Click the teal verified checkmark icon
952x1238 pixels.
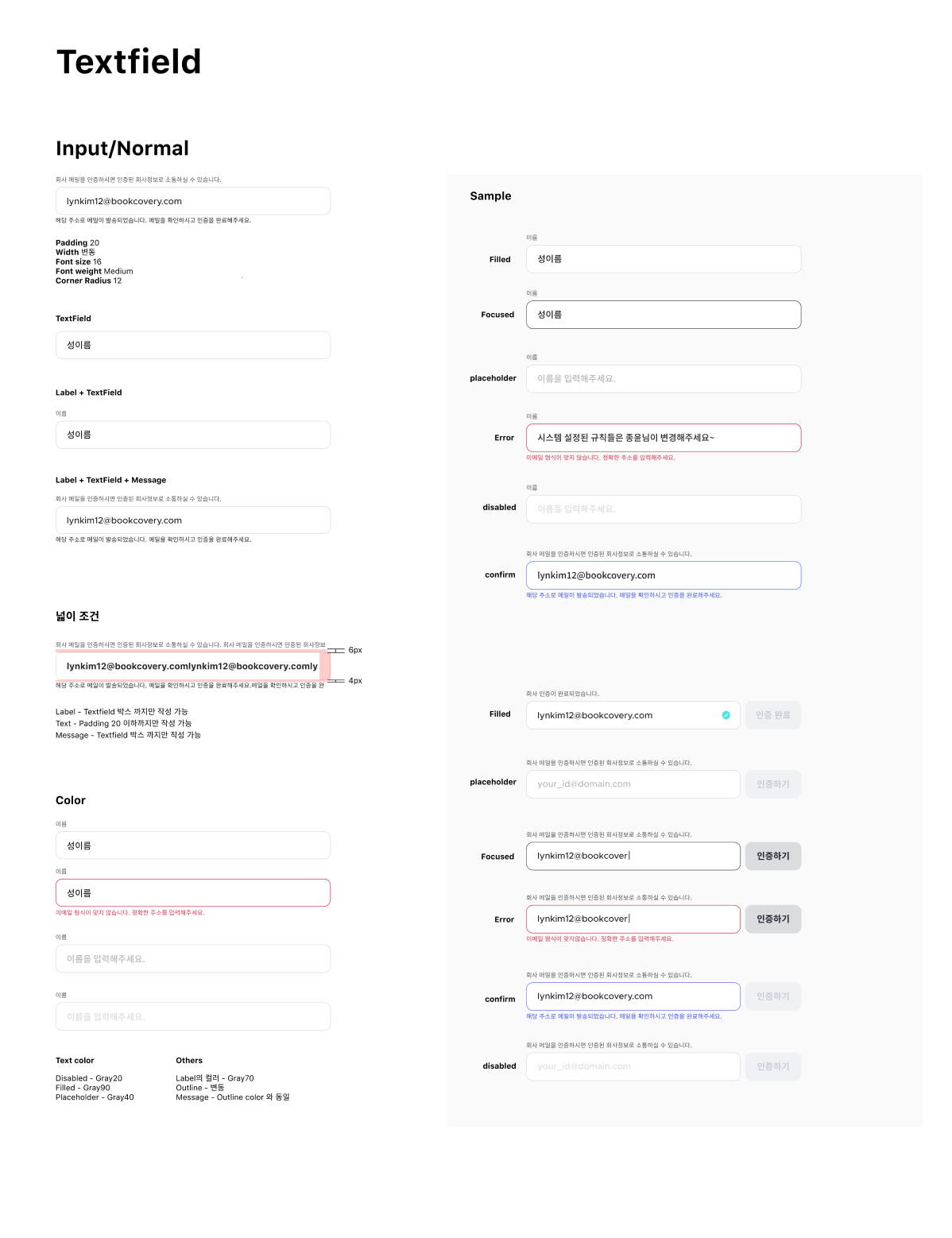pyautogui.click(x=726, y=715)
